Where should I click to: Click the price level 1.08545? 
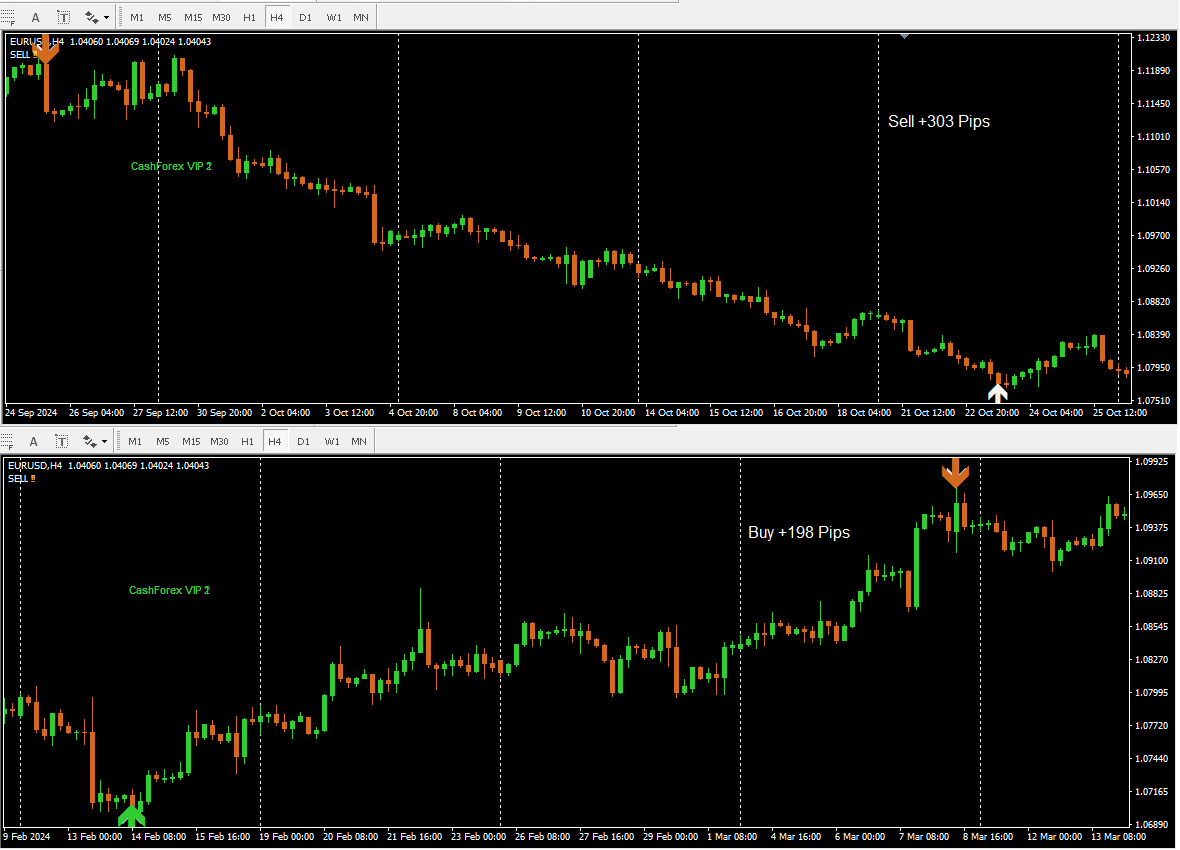[x=1151, y=626]
